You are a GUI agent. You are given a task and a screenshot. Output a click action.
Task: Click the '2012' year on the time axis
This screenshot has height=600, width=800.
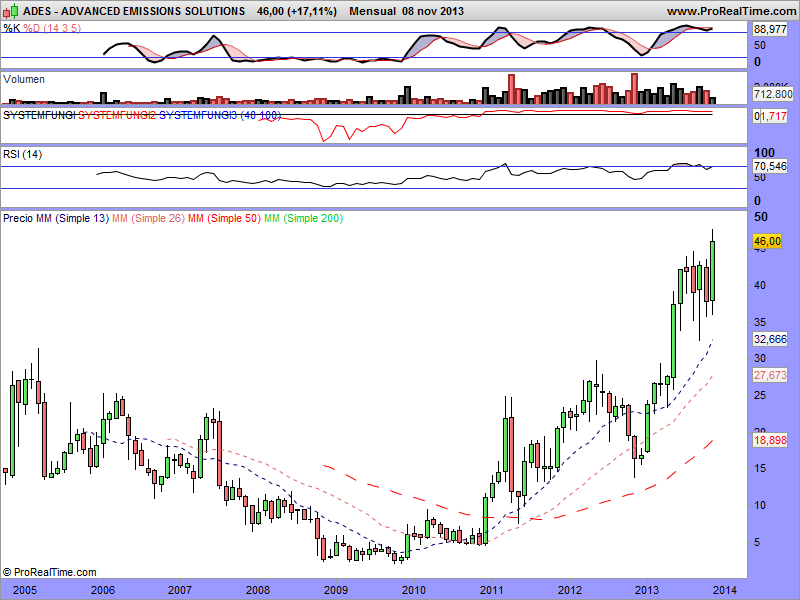coord(570,590)
